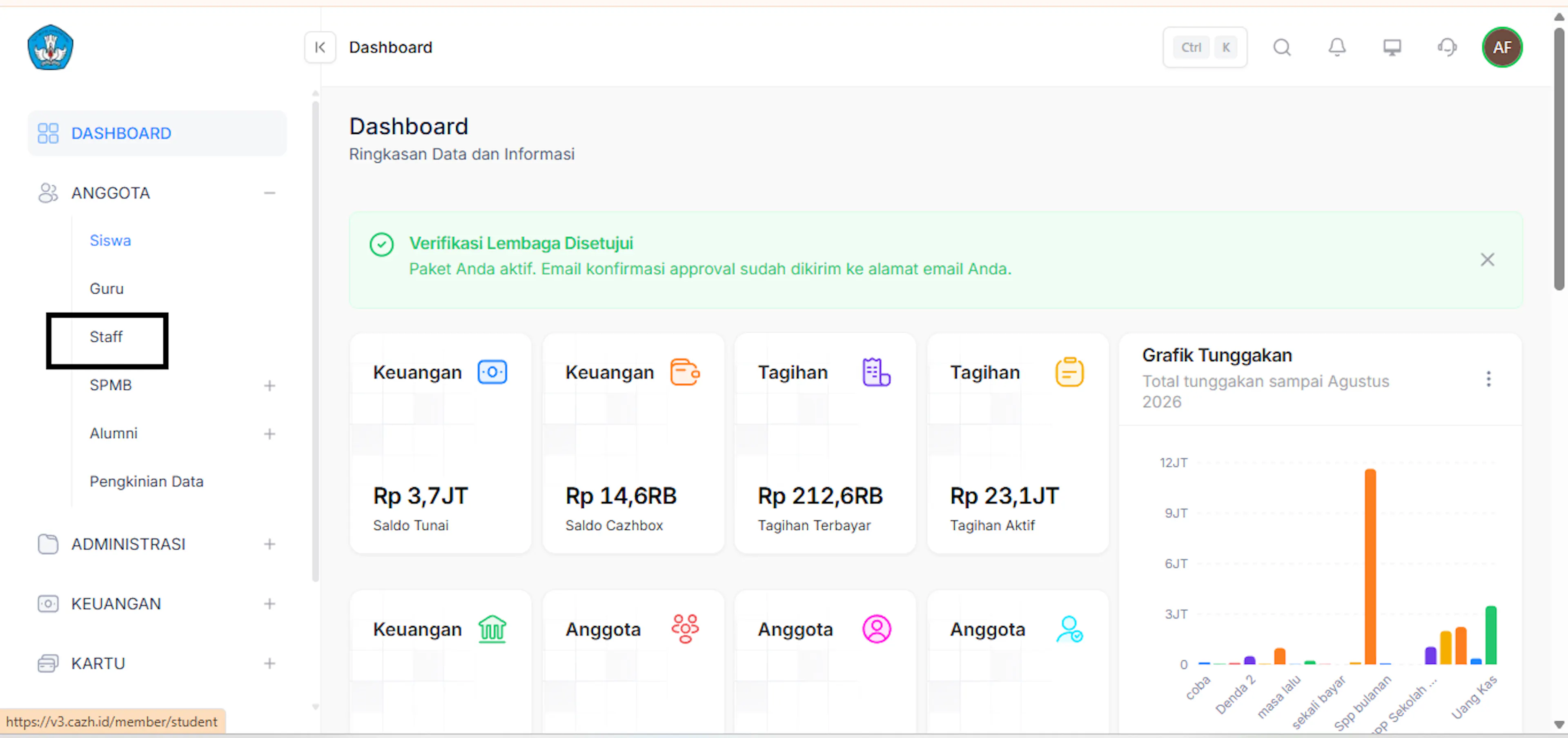Click the tall orange Spp bulanan bar

[1370, 567]
